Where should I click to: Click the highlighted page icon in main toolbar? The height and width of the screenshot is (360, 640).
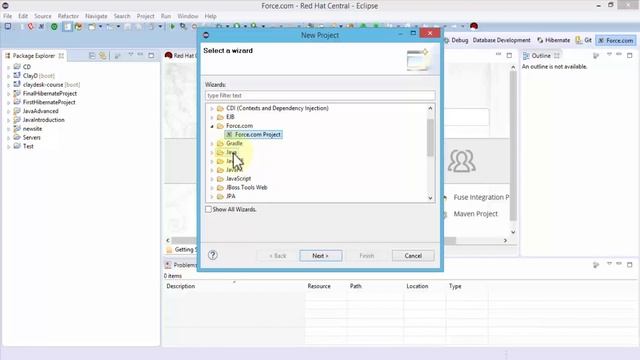point(67,27)
